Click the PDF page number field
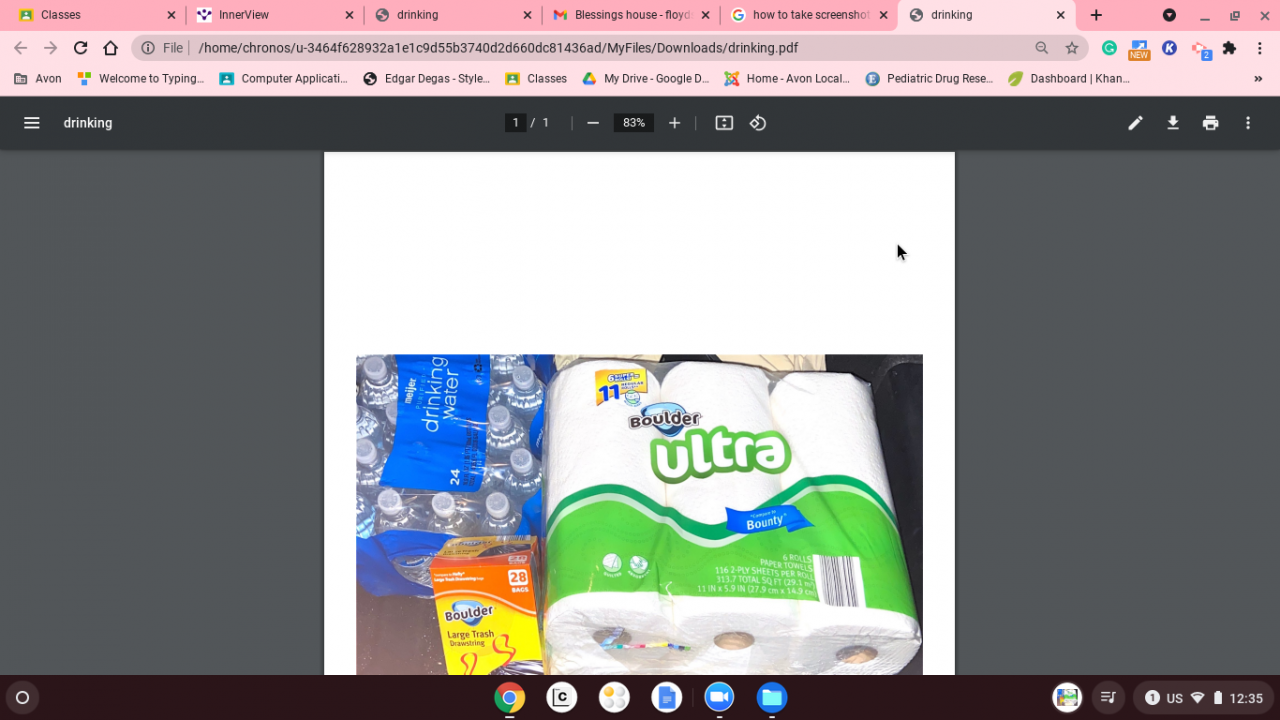The image size is (1280, 720). [516, 123]
